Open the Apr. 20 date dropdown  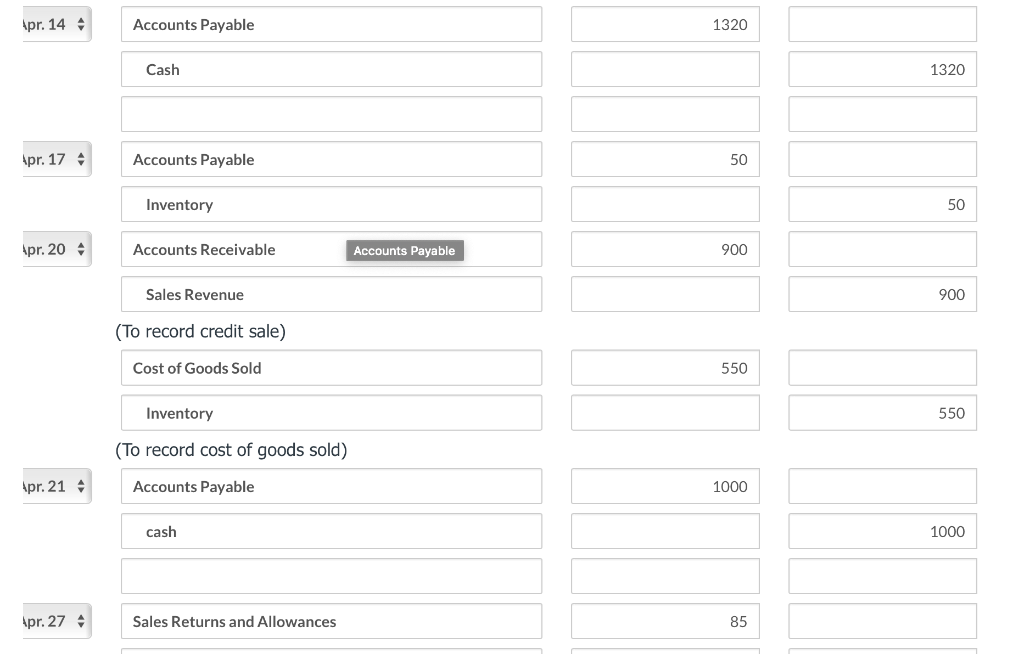click(54, 249)
